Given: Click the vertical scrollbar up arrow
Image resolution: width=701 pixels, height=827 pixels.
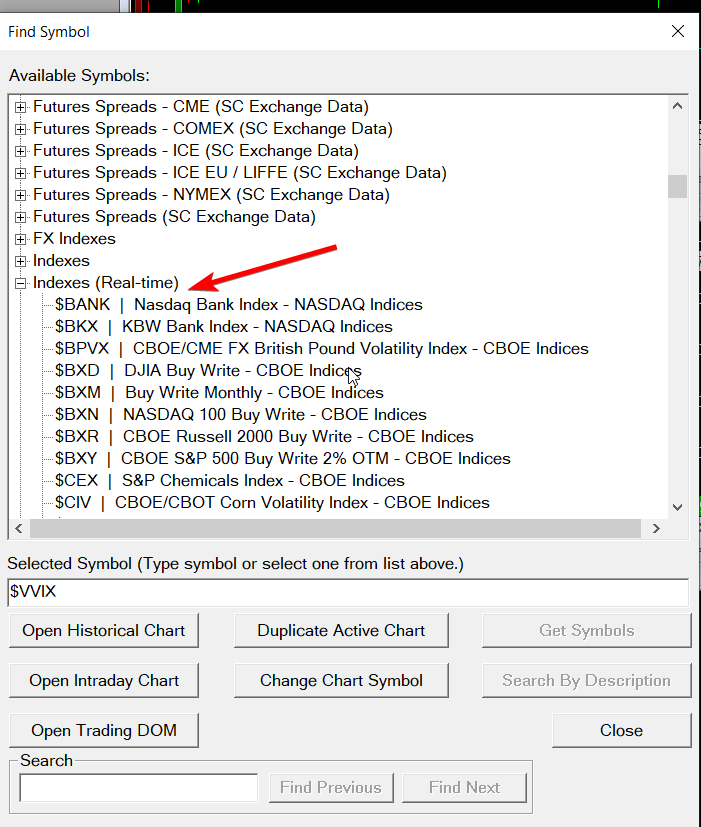Looking at the screenshot, I should tap(677, 106).
